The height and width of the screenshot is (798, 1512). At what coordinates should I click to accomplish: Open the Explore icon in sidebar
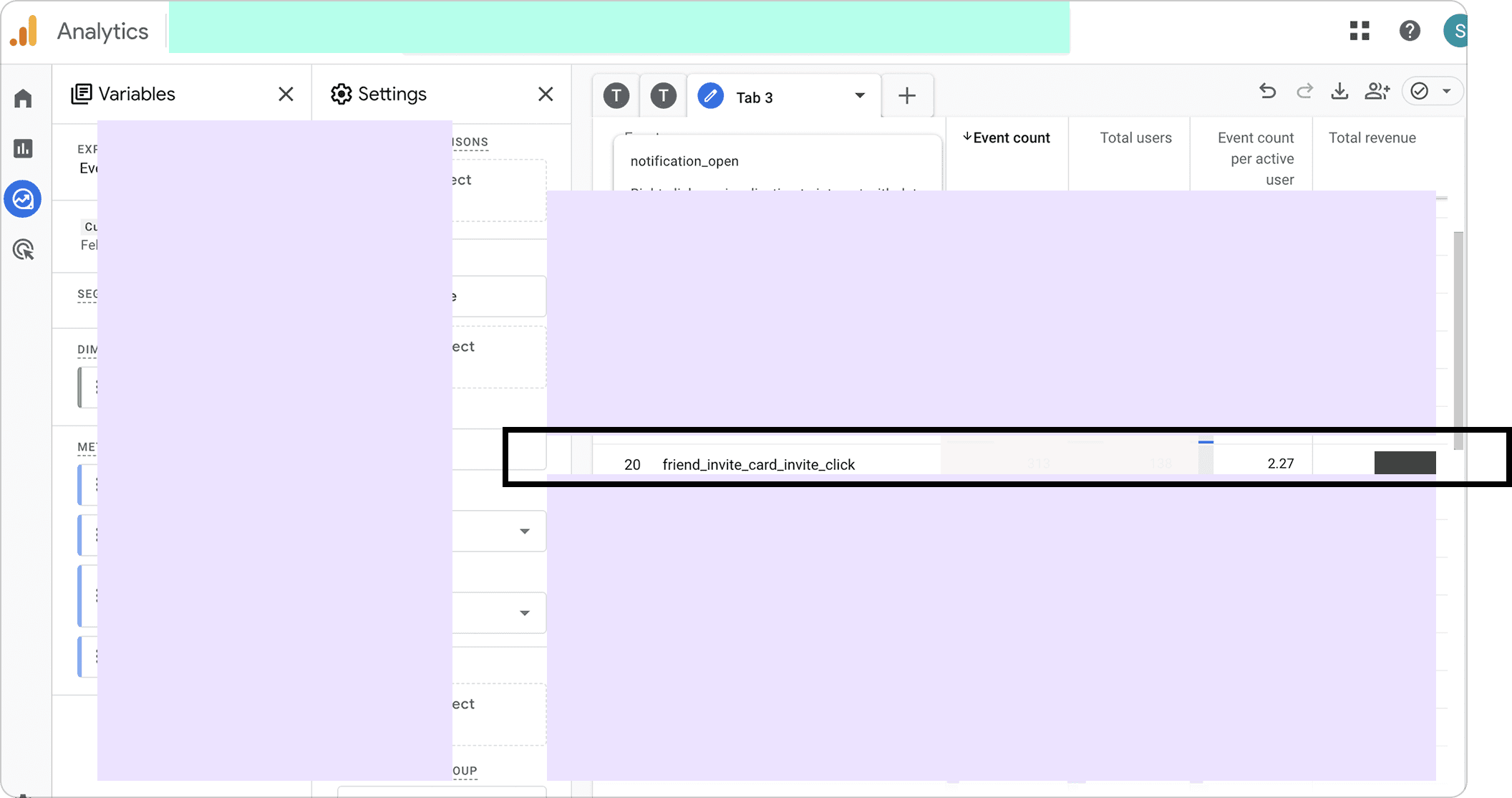pos(23,199)
